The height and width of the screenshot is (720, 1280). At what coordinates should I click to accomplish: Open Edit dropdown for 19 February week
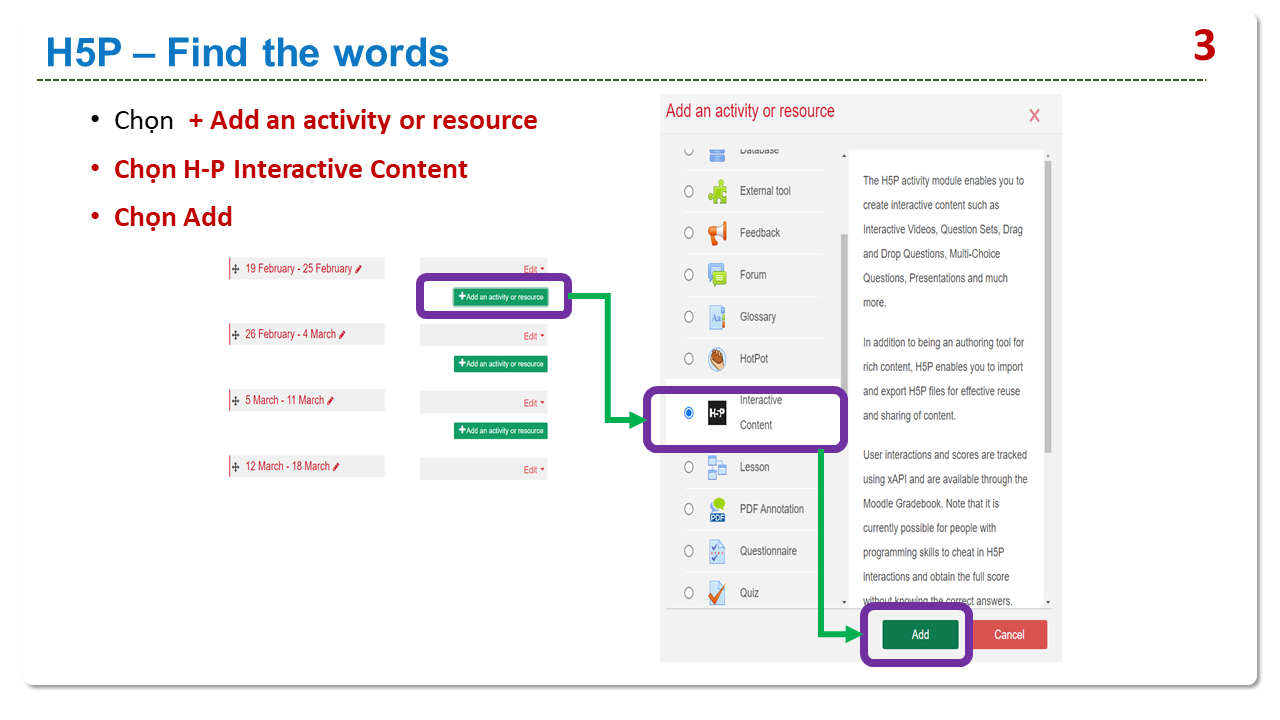534,269
